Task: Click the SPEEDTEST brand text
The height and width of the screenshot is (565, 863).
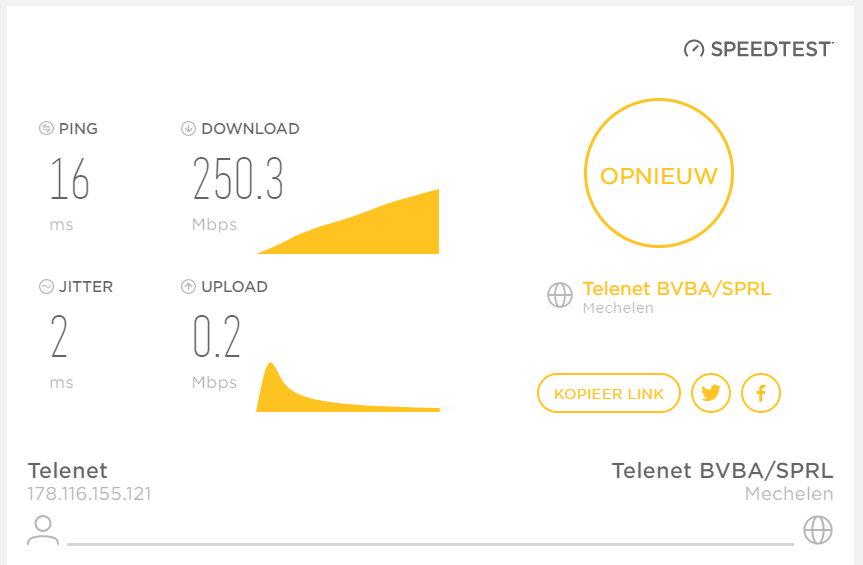Action: click(x=771, y=49)
